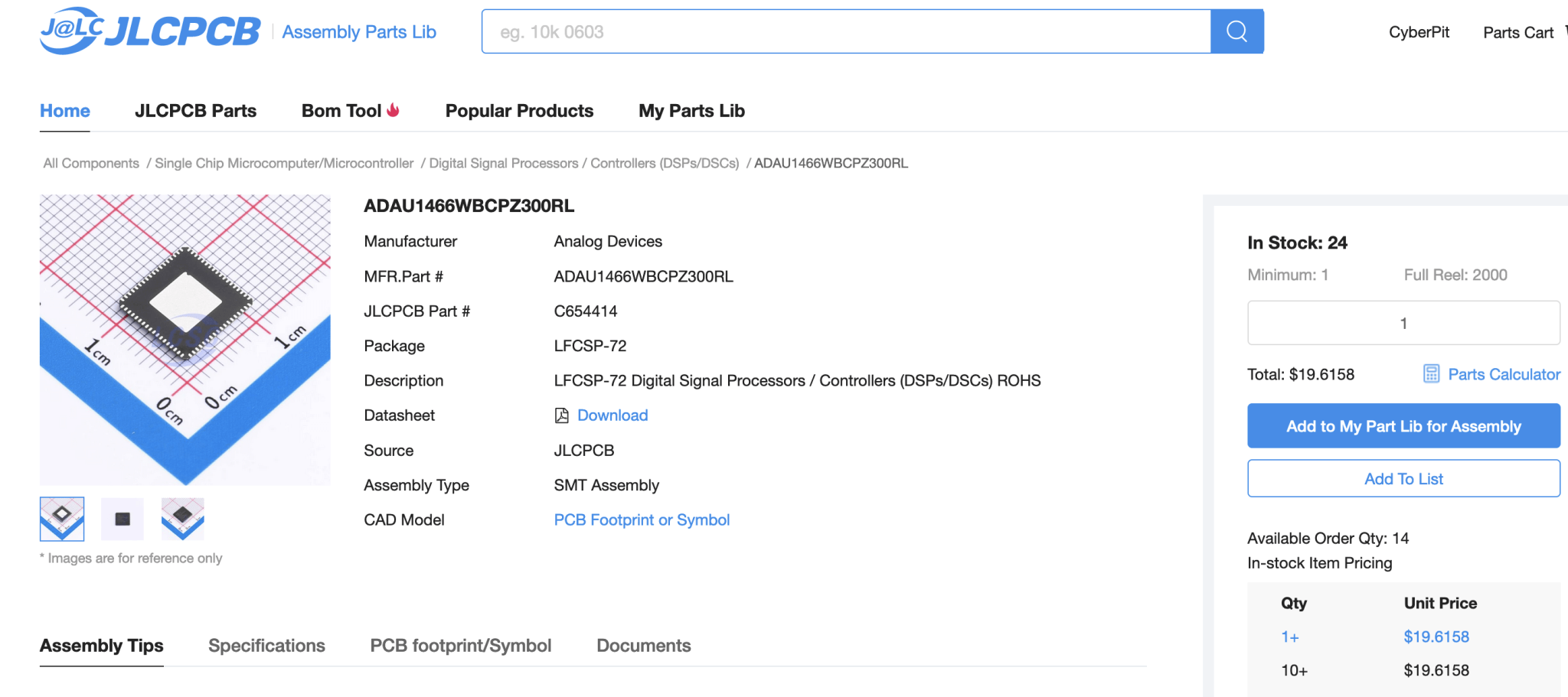This screenshot has height=697, width=1568.
Task: Select the first chip thumbnail image
Action: pyautogui.click(x=62, y=519)
